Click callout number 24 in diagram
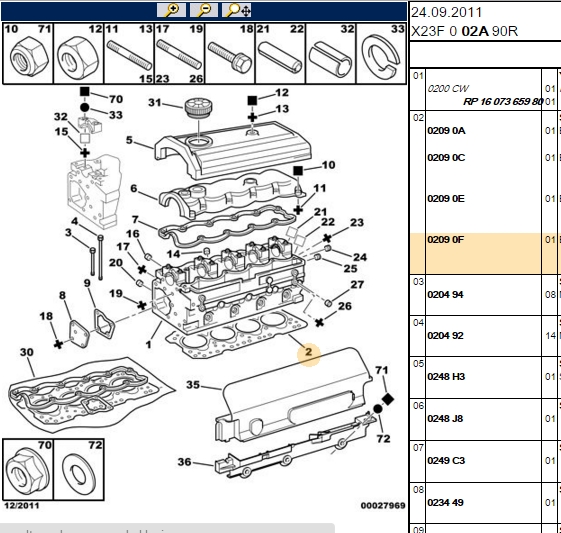This screenshot has height=533, width=561. click(360, 257)
